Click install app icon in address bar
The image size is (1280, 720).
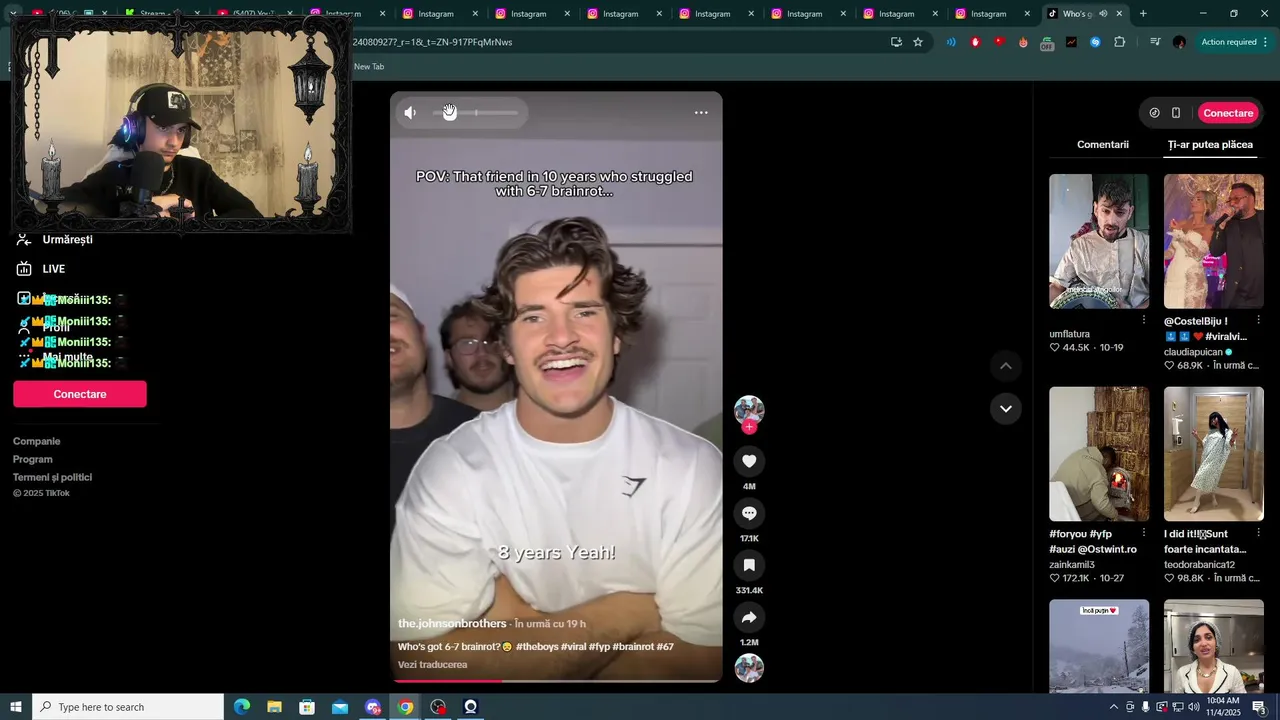pos(896,42)
